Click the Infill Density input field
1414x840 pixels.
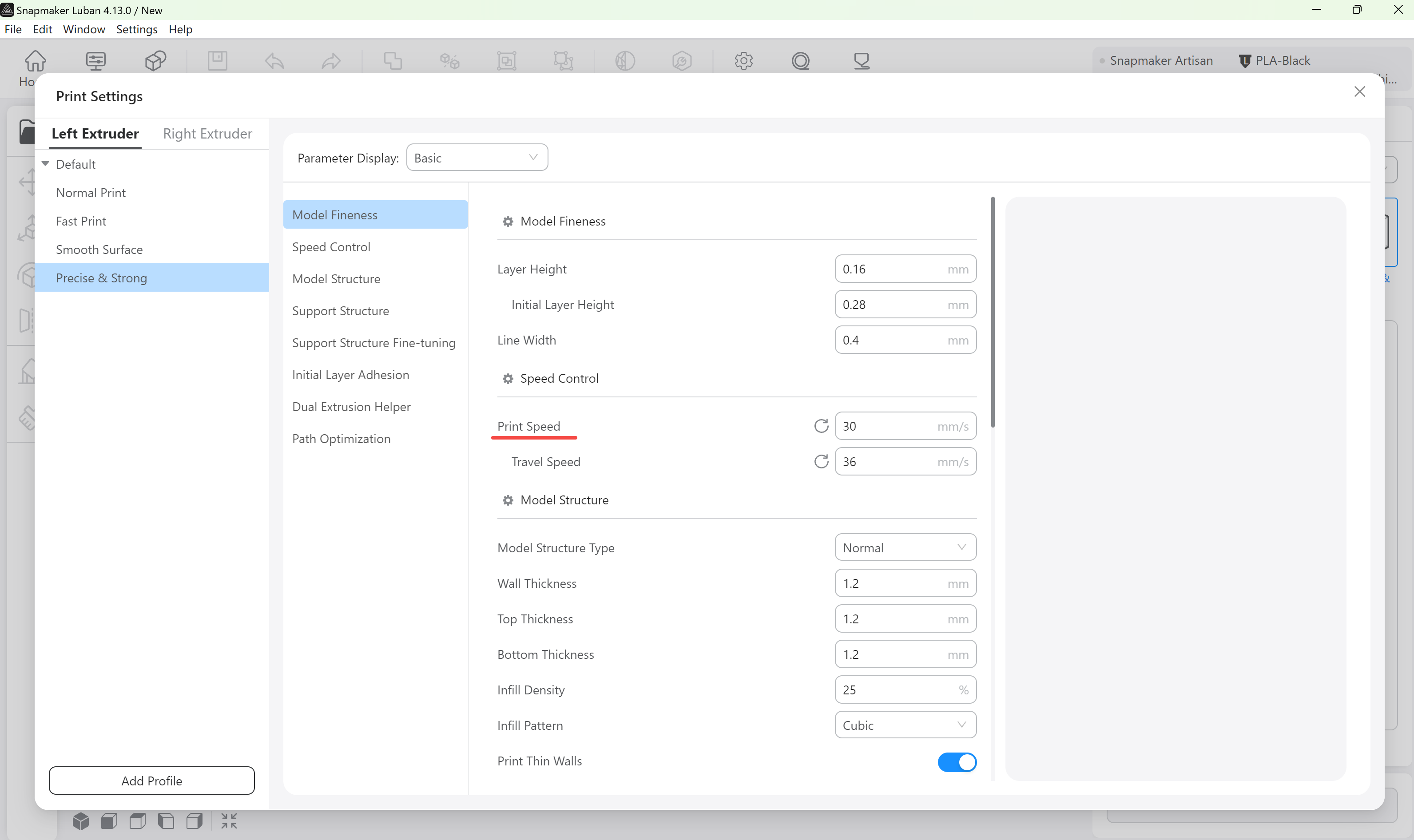coord(905,689)
